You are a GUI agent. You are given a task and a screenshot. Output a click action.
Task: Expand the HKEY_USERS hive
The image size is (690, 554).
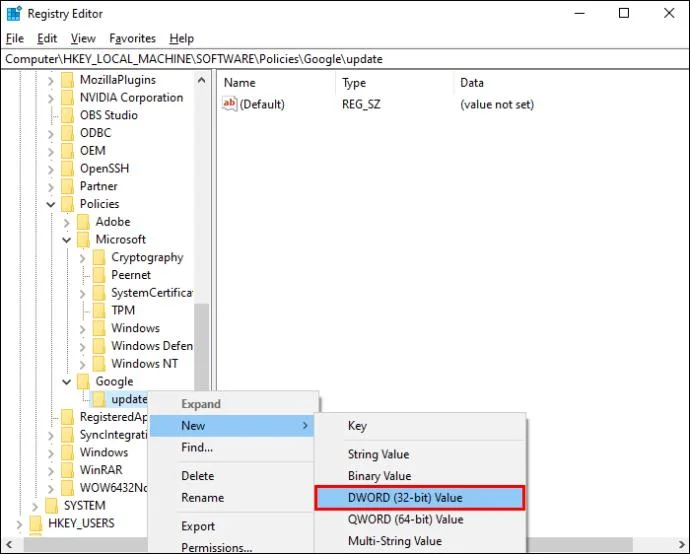[x=19, y=524]
